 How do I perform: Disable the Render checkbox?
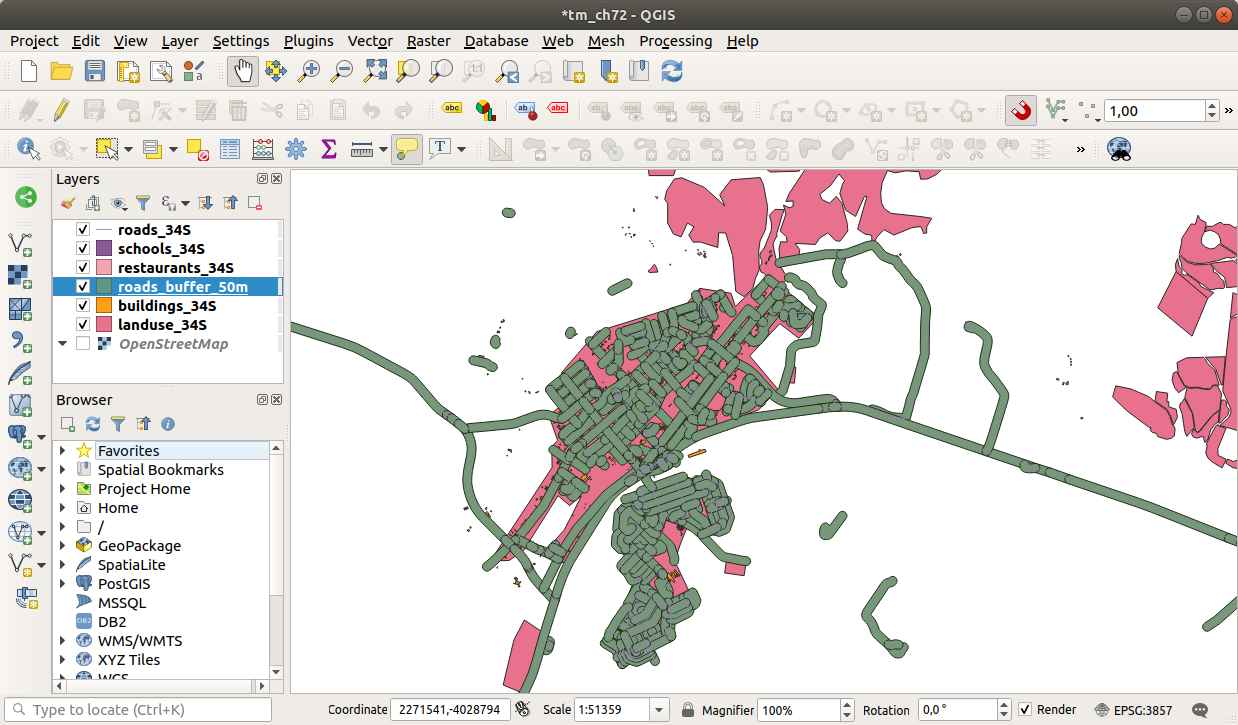(1023, 709)
